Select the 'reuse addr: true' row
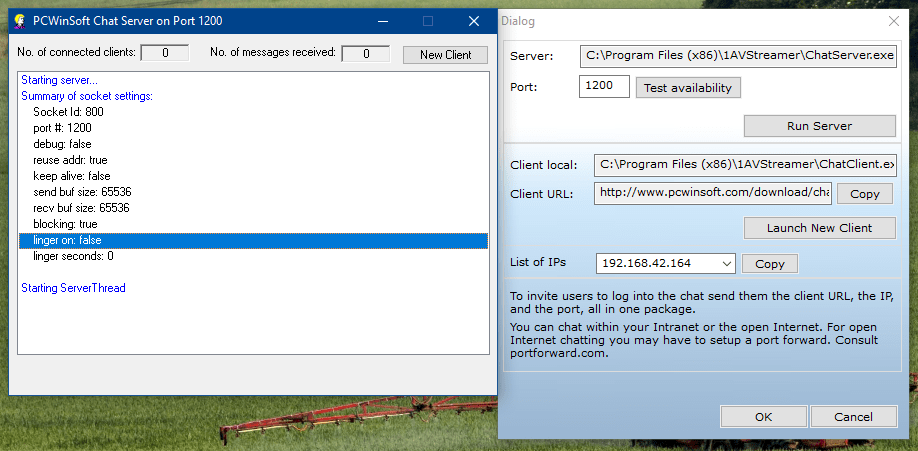The width and height of the screenshot is (918, 451). coord(254,160)
